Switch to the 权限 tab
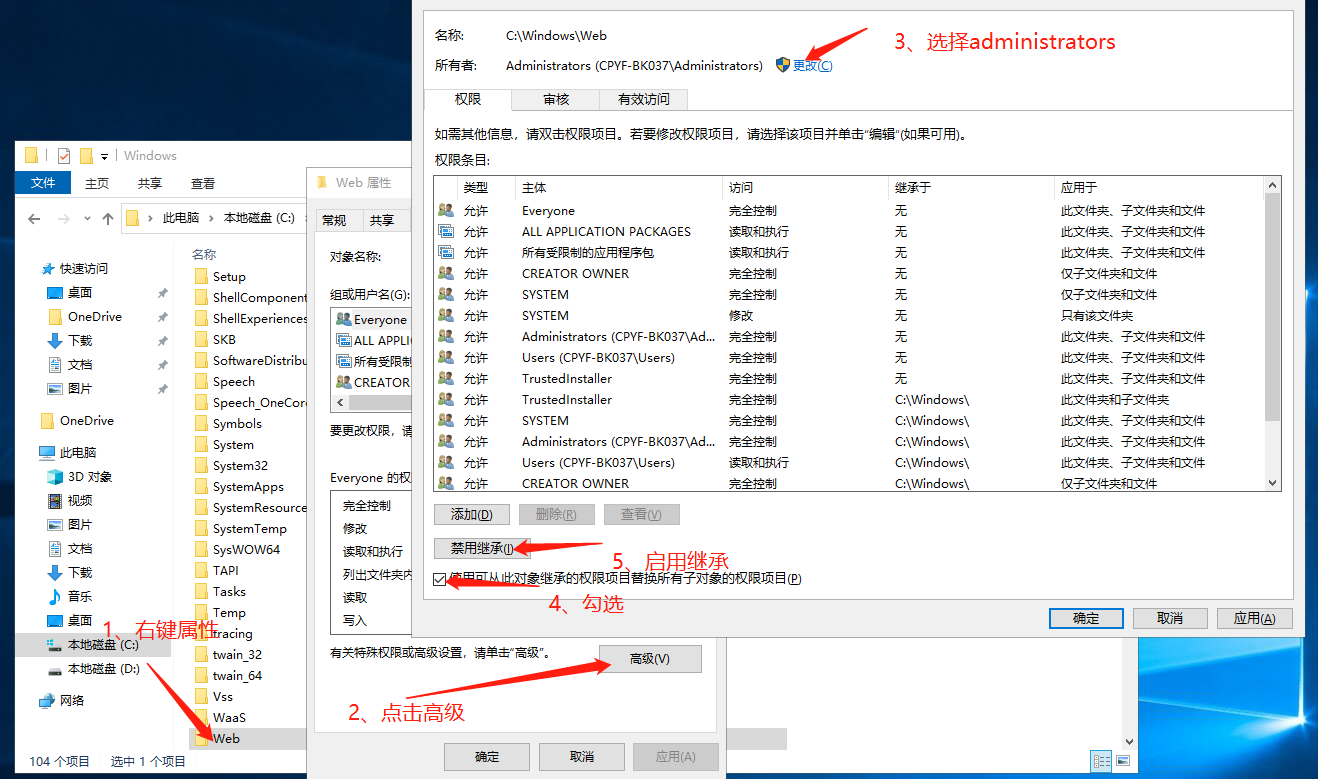 tap(468, 99)
